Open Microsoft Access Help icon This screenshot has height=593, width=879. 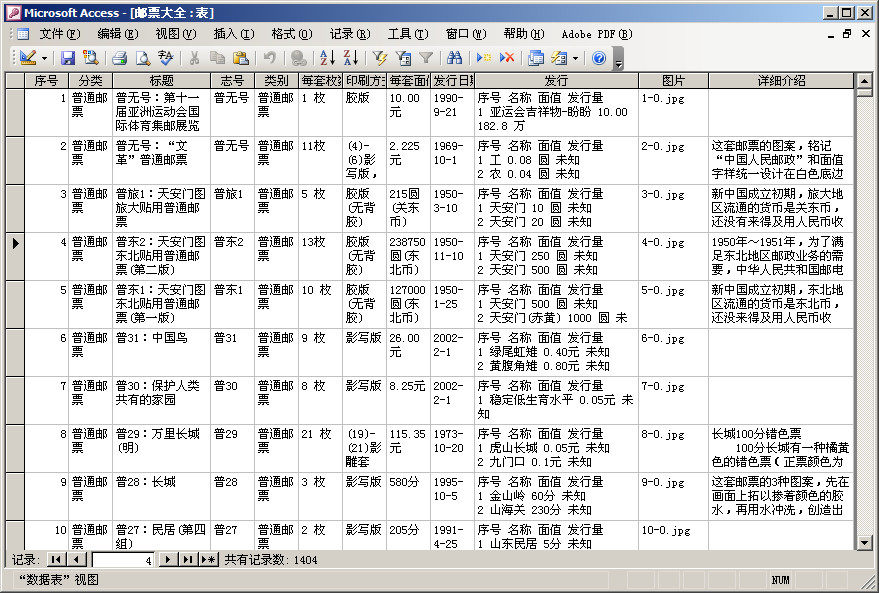click(599, 57)
